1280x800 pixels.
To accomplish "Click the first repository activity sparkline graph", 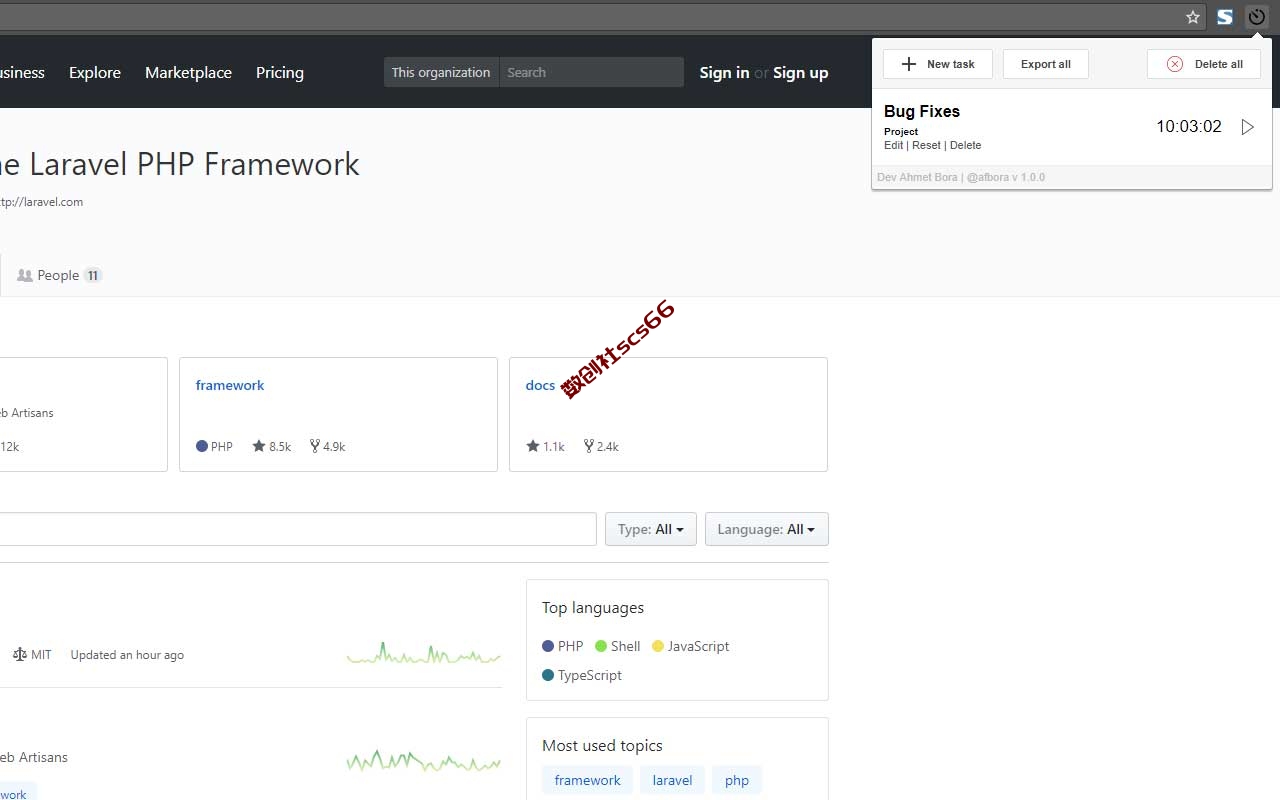I will pyautogui.click(x=424, y=654).
